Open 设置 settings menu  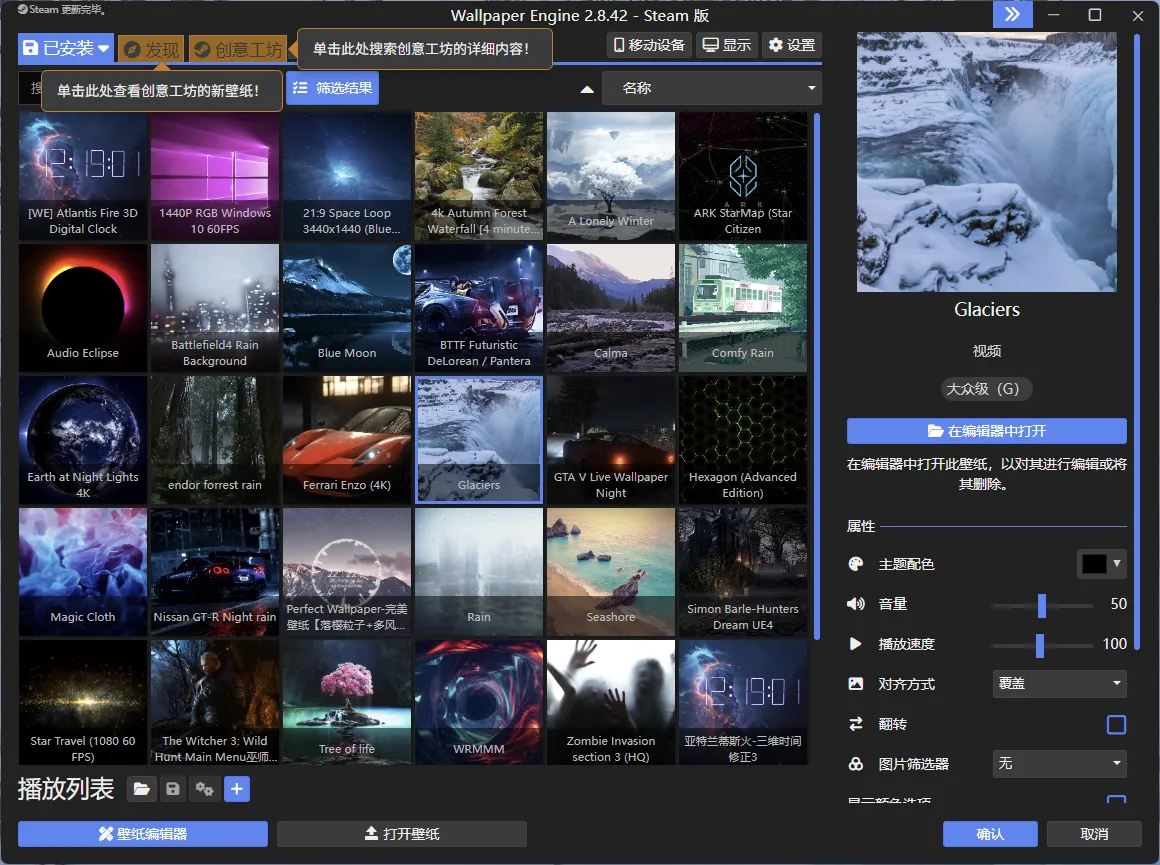point(792,45)
